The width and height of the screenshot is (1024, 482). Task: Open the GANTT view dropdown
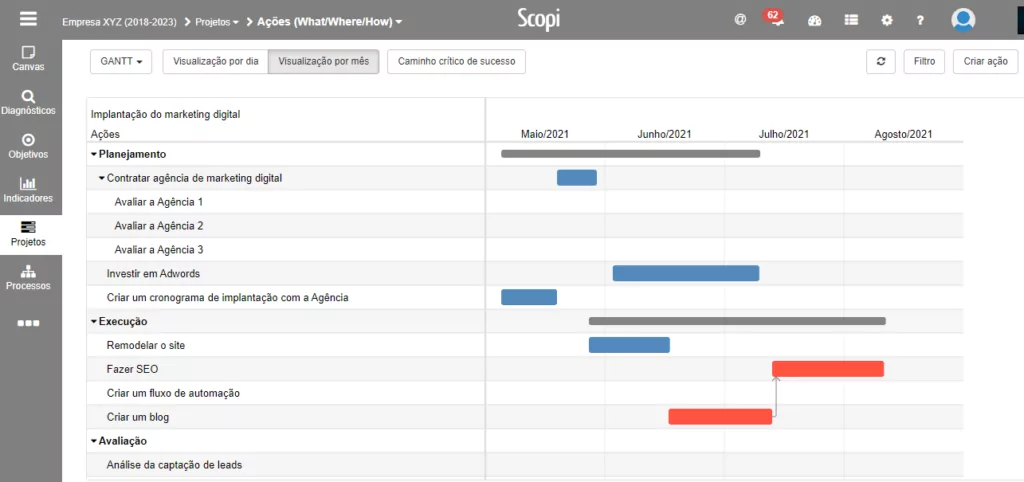[x=121, y=61]
